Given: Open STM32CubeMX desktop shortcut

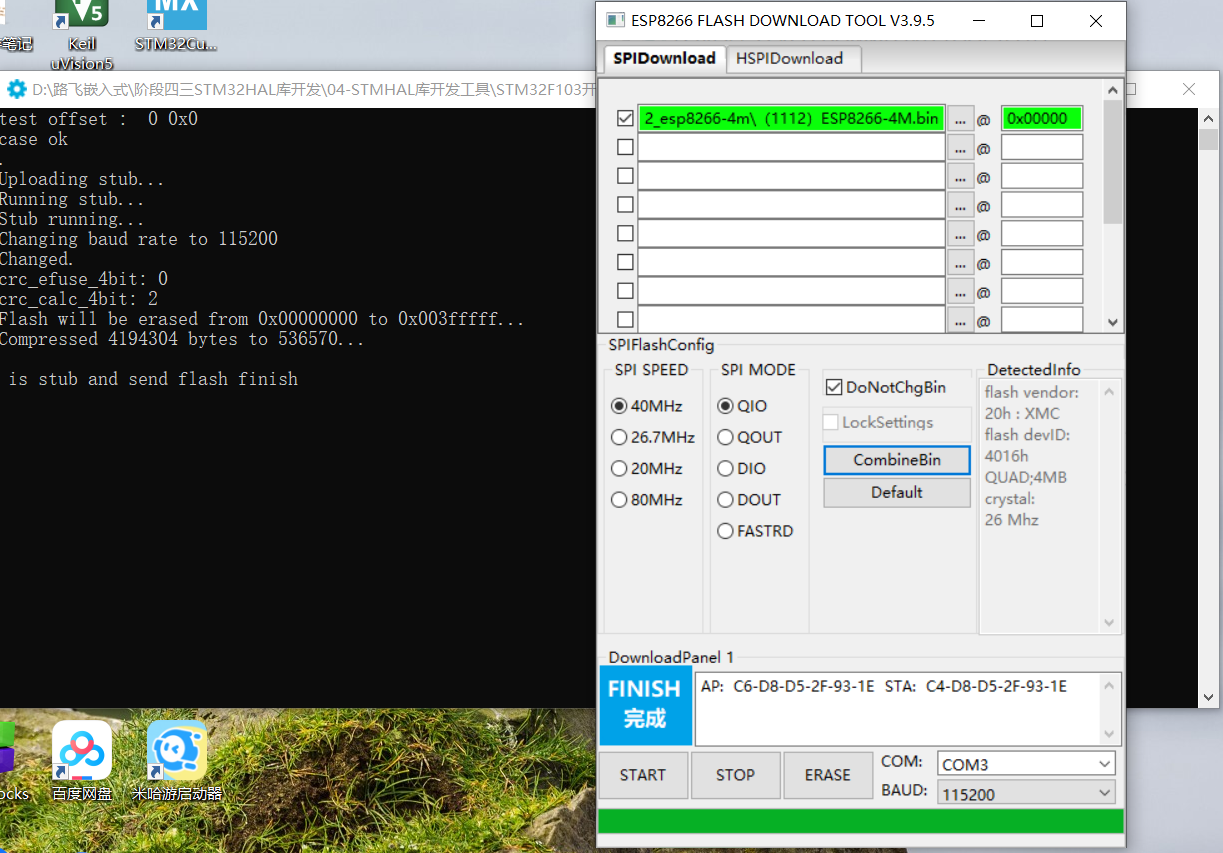Looking at the screenshot, I should pyautogui.click(x=176, y=24).
